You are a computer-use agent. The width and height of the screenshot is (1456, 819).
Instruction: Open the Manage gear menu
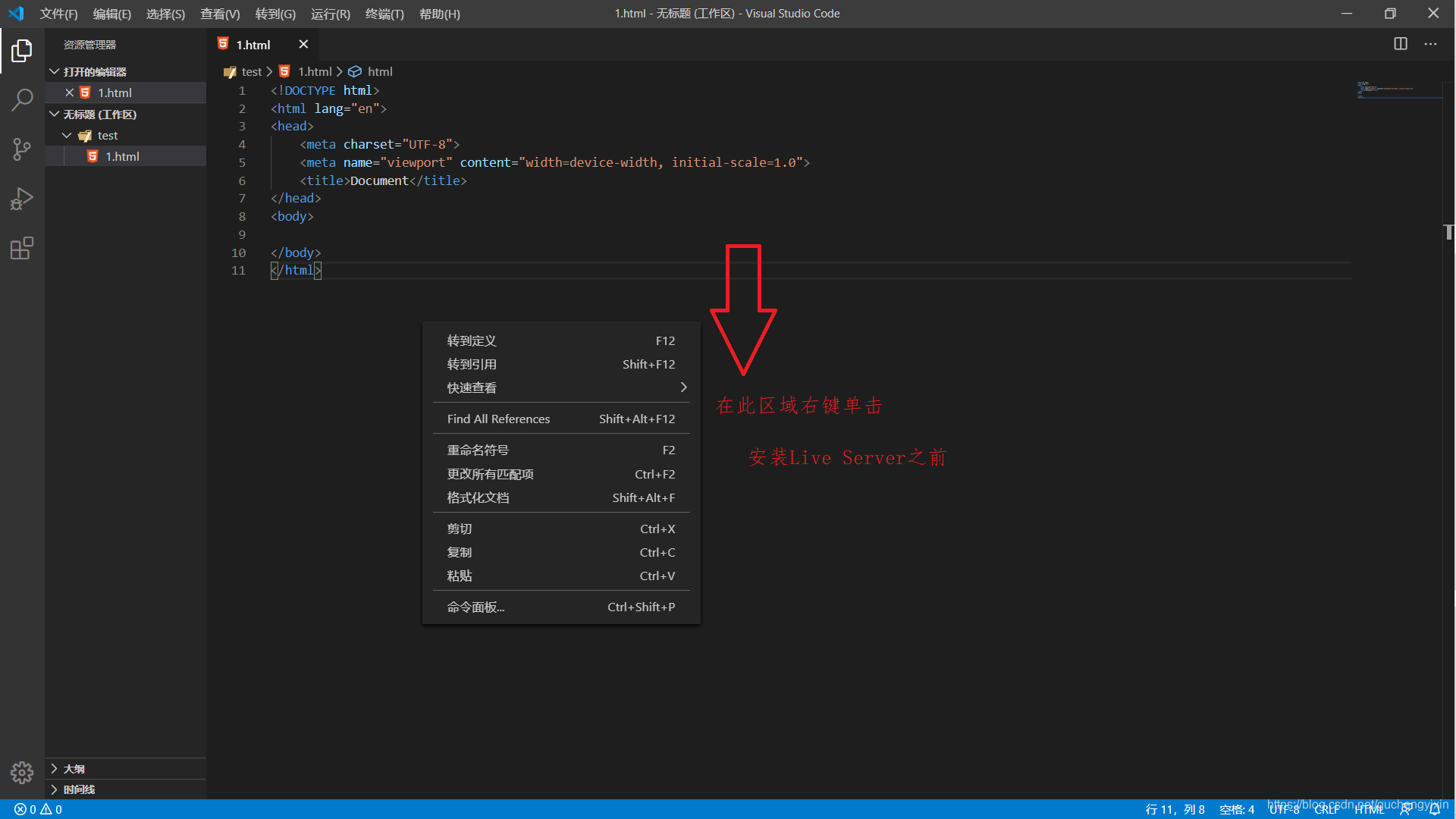coord(22,772)
